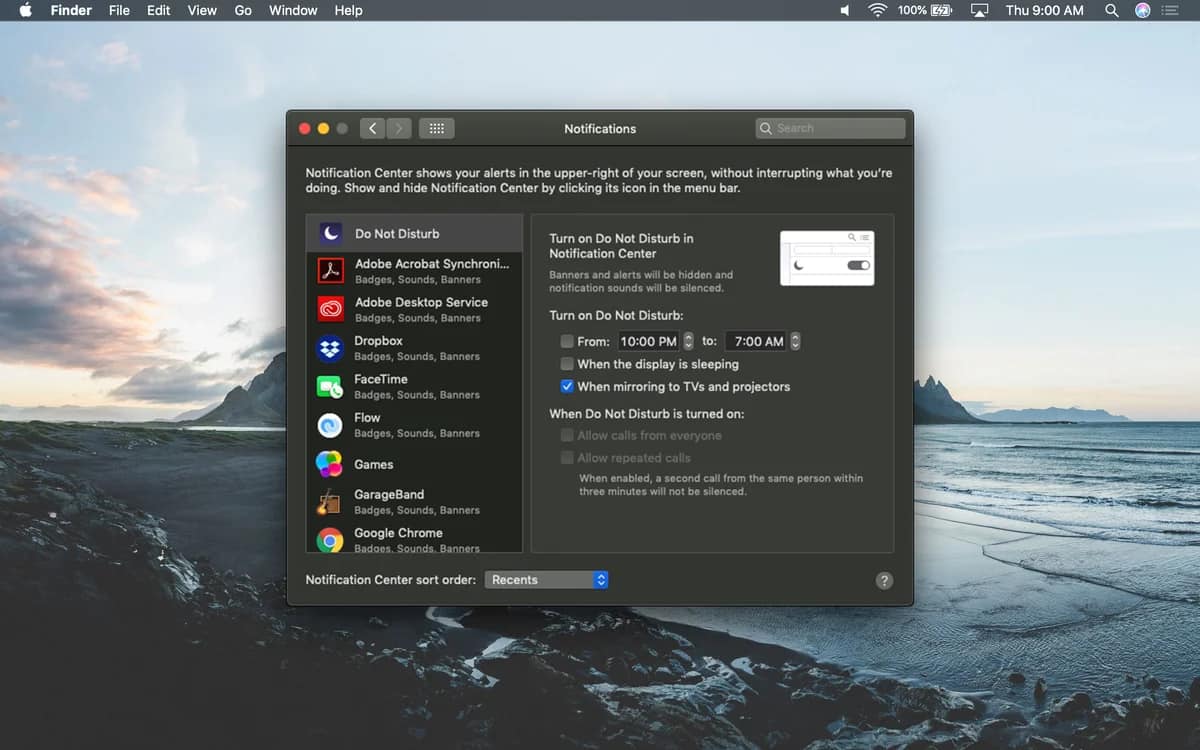Viewport: 1200px width, 750px height.
Task: Enable the From scheduled time checkbox
Action: (567, 342)
